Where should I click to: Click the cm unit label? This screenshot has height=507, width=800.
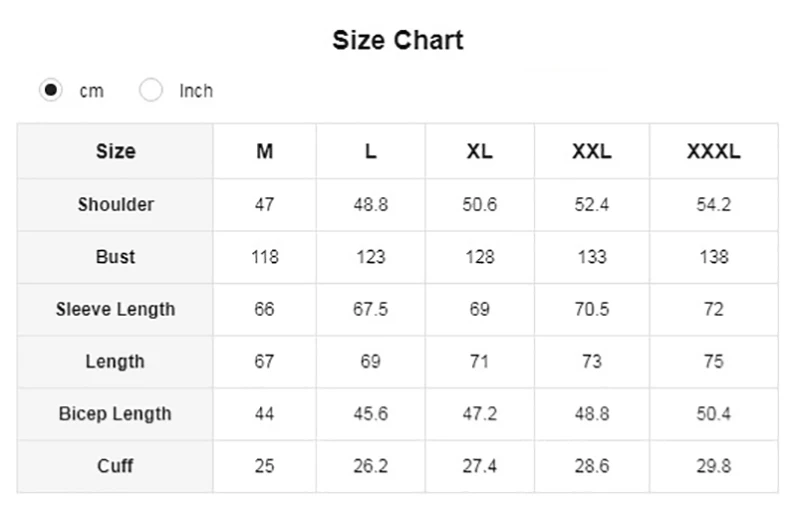click(x=91, y=91)
